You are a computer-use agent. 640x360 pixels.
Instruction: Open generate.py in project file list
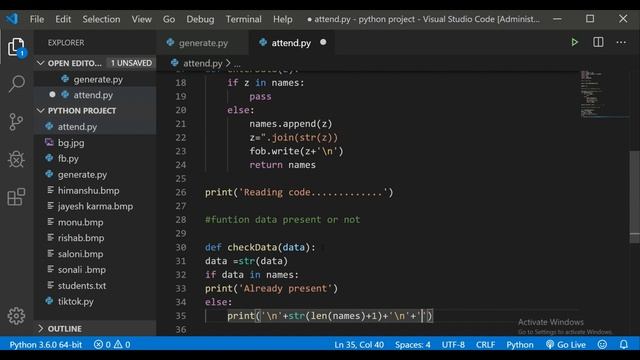(x=82, y=174)
